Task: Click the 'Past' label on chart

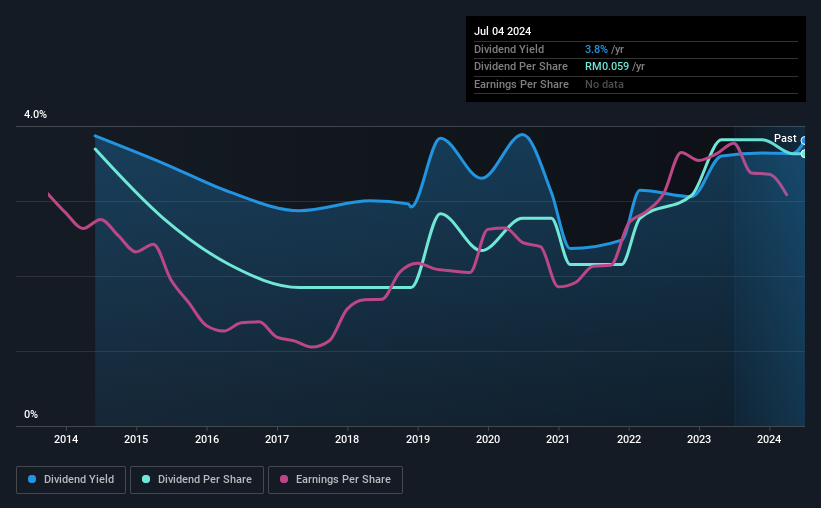Action: pyautogui.click(x=785, y=138)
